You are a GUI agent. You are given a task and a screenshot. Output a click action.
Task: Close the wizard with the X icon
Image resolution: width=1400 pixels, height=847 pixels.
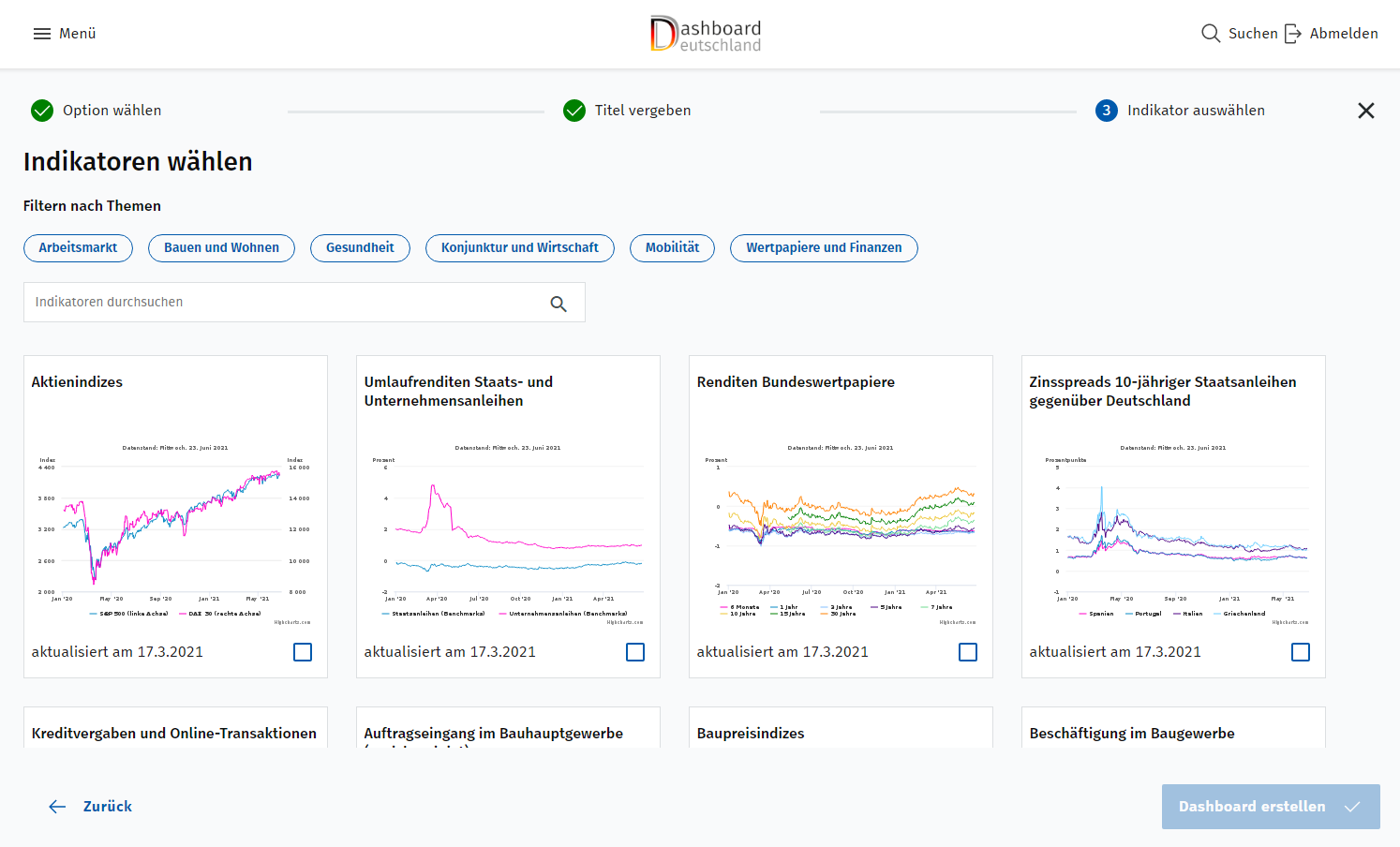[x=1366, y=111]
